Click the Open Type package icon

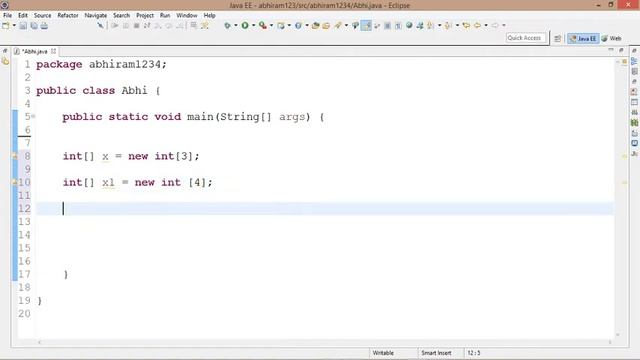point(316,25)
